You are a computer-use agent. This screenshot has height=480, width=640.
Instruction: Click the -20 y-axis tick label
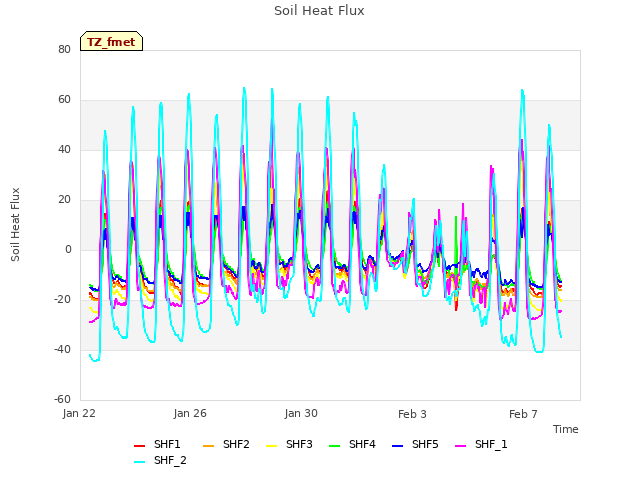pyautogui.click(x=62, y=300)
